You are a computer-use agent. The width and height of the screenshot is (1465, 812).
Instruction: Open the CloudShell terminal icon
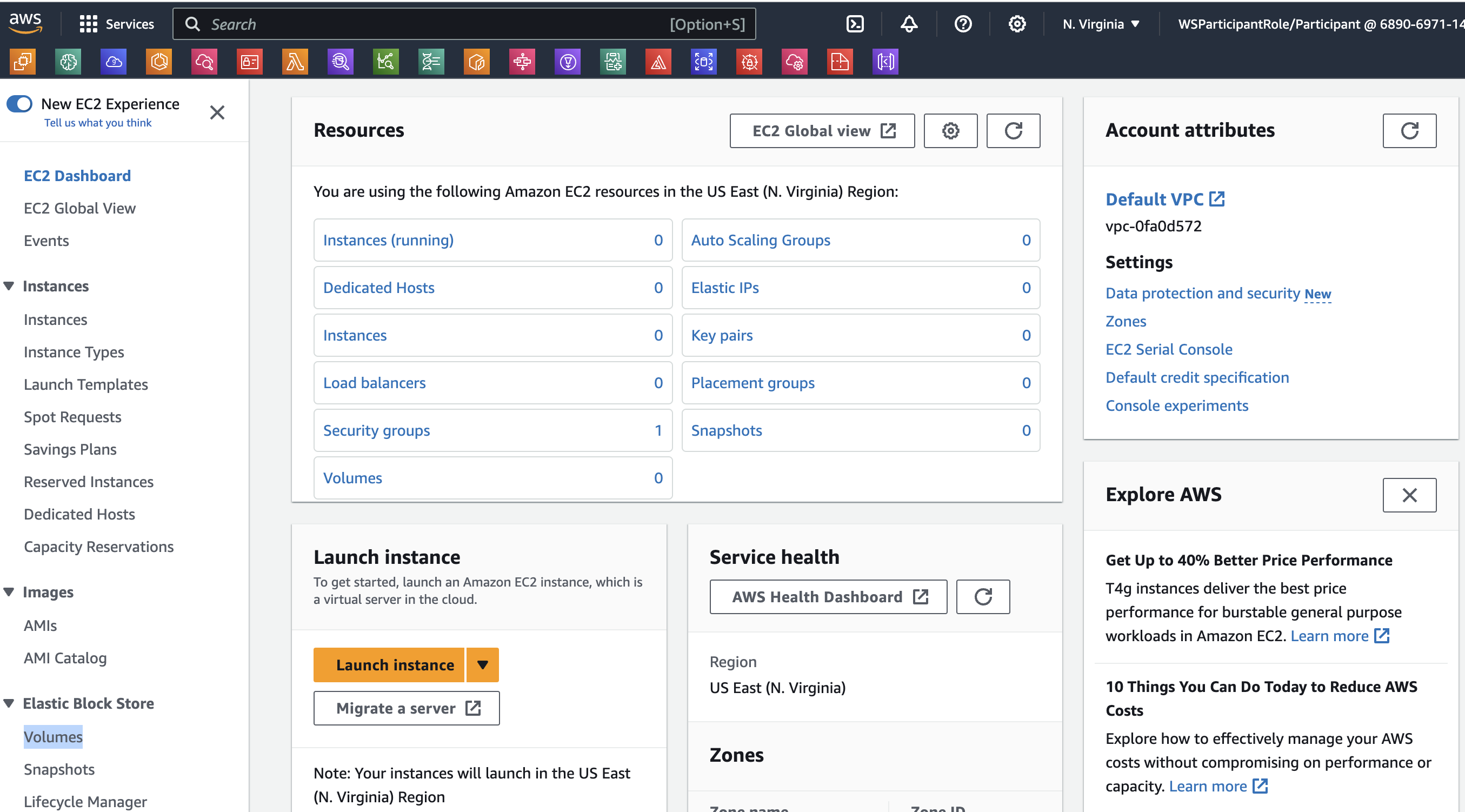(855, 24)
